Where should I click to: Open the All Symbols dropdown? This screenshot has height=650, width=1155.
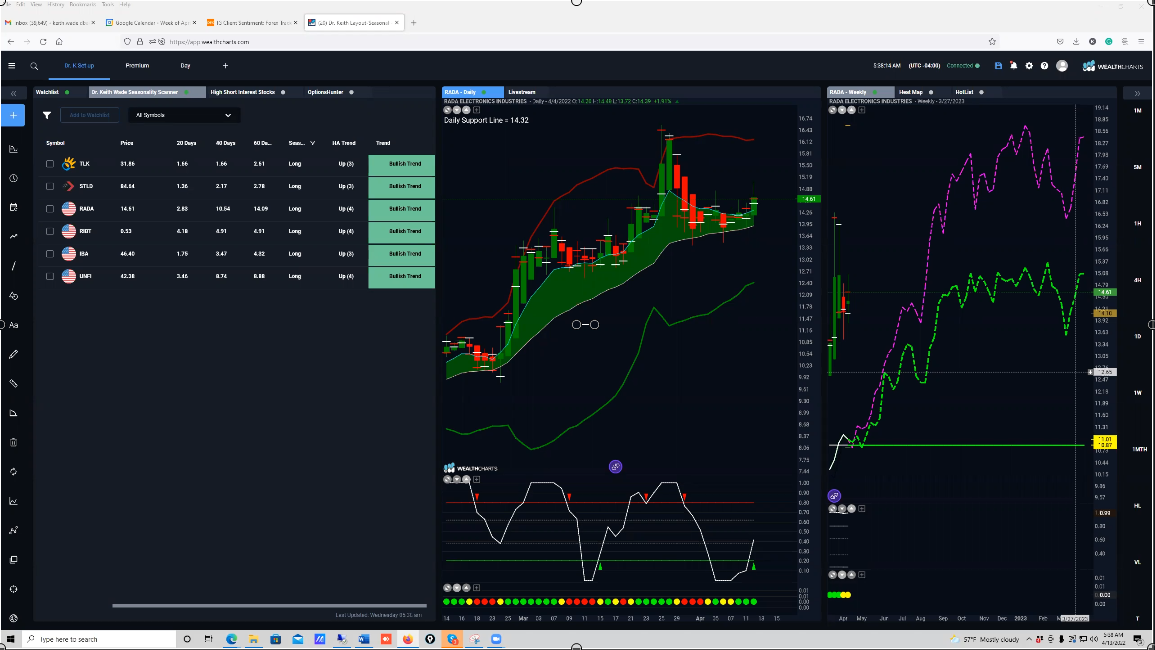point(183,116)
